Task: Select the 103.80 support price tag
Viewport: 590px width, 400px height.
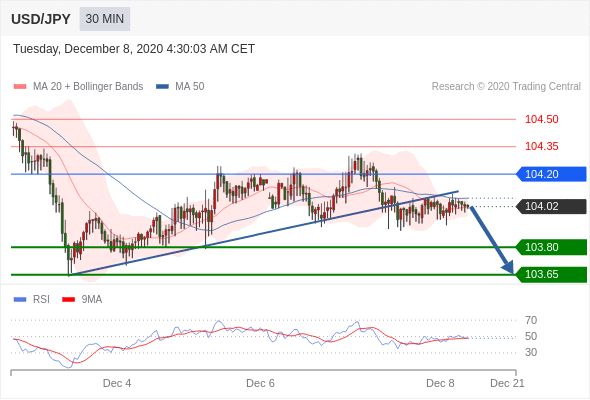Action: point(551,247)
